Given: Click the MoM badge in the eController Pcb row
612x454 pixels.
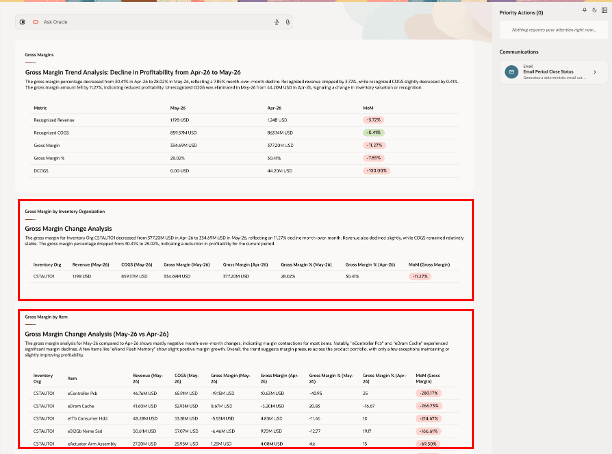Looking at the screenshot, I should [429, 393].
